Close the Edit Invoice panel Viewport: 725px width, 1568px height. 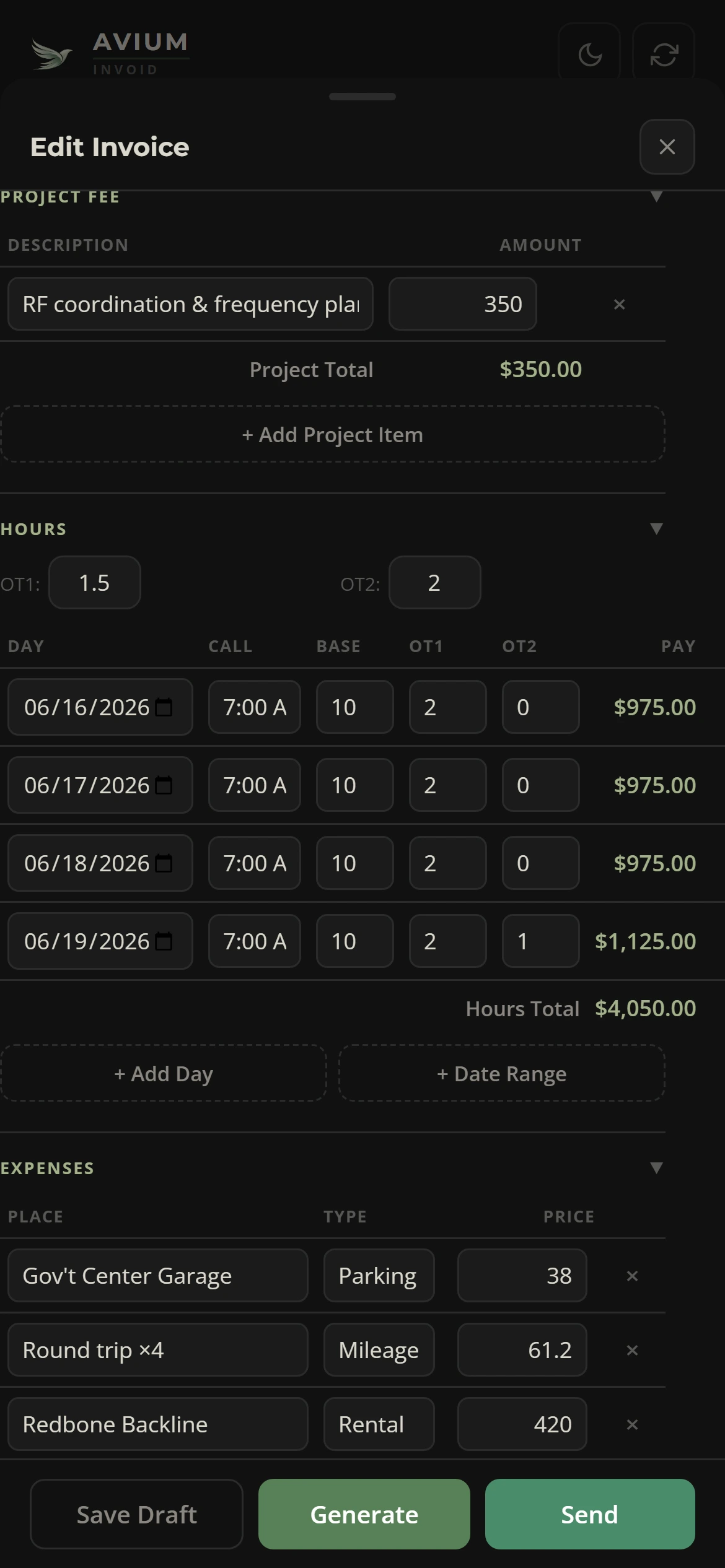click(667, 147)
